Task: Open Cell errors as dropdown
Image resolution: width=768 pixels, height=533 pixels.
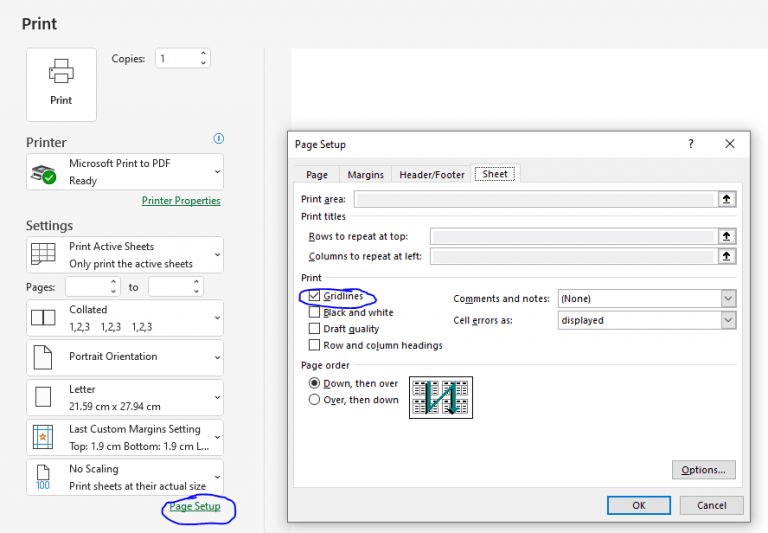Action: 647,320
